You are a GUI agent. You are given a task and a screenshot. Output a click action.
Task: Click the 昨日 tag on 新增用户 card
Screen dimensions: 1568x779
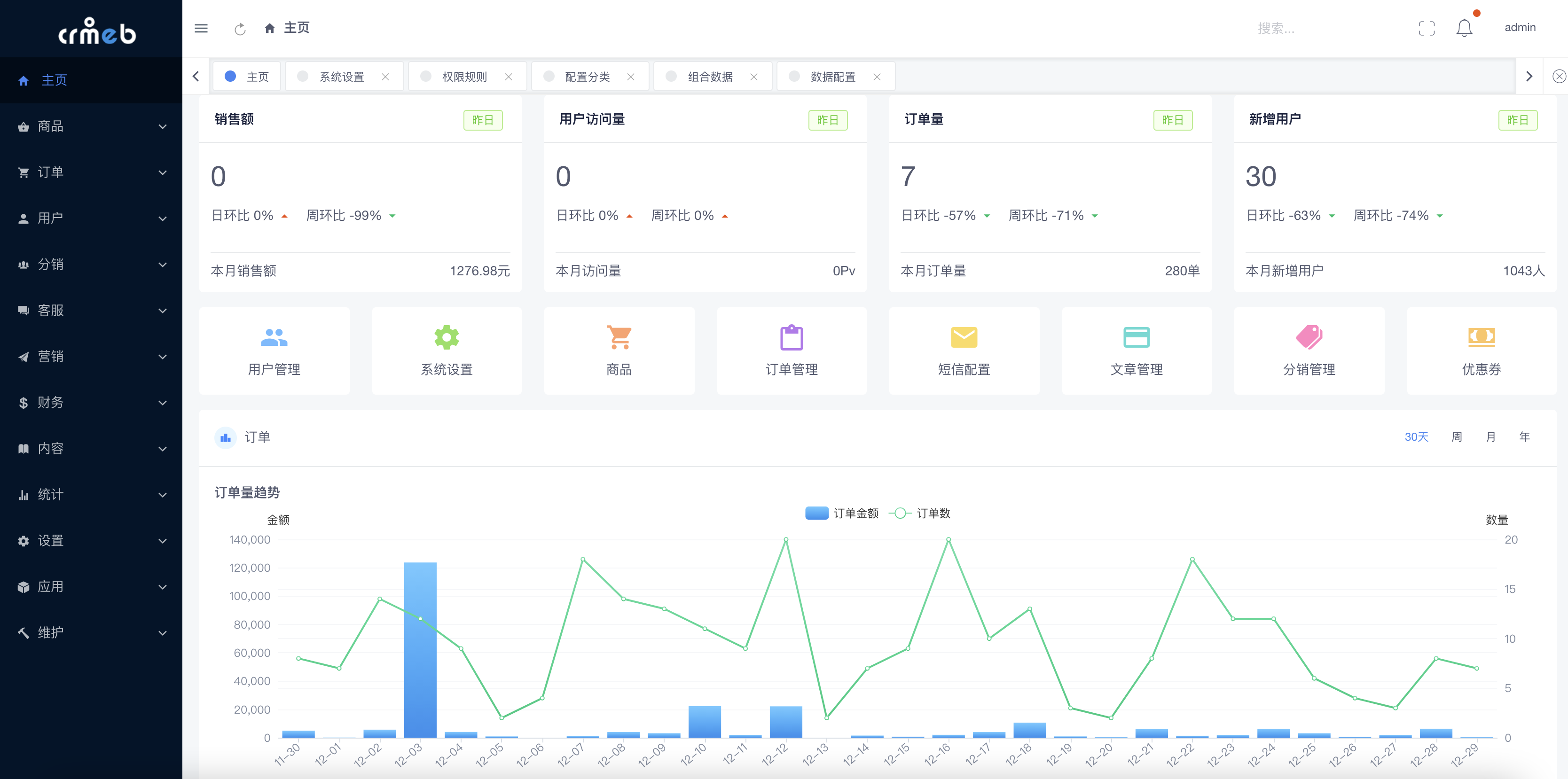1518,120
